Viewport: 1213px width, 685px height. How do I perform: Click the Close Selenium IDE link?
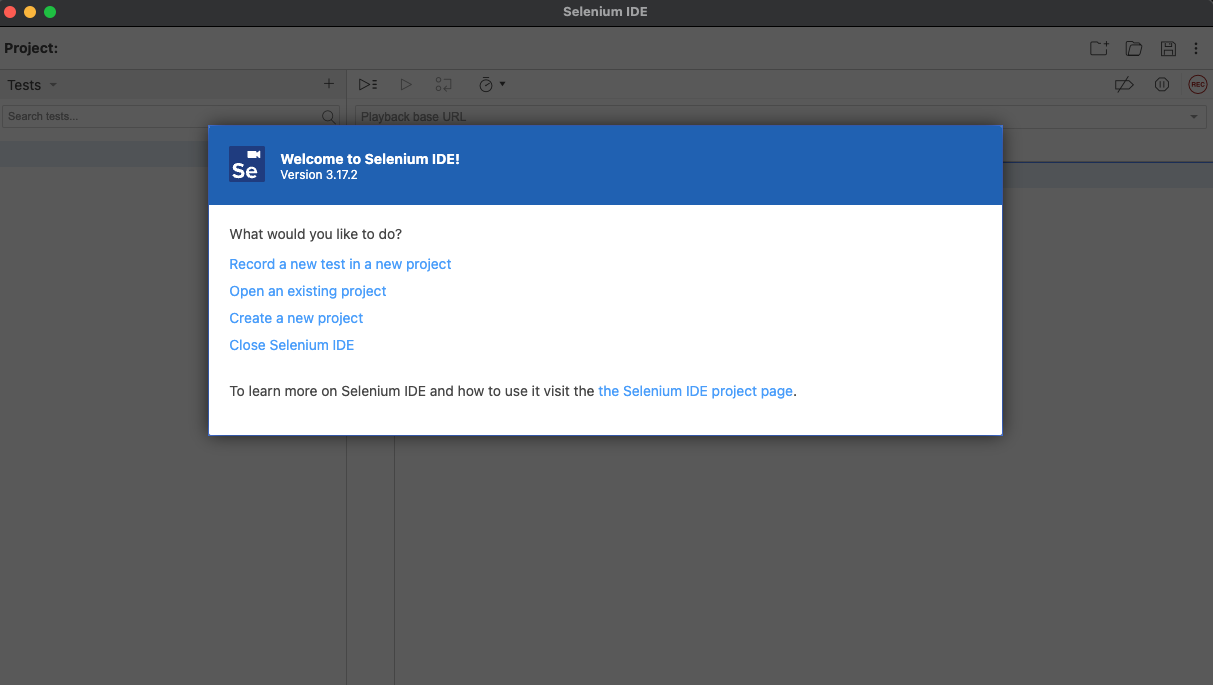point(292,345)
